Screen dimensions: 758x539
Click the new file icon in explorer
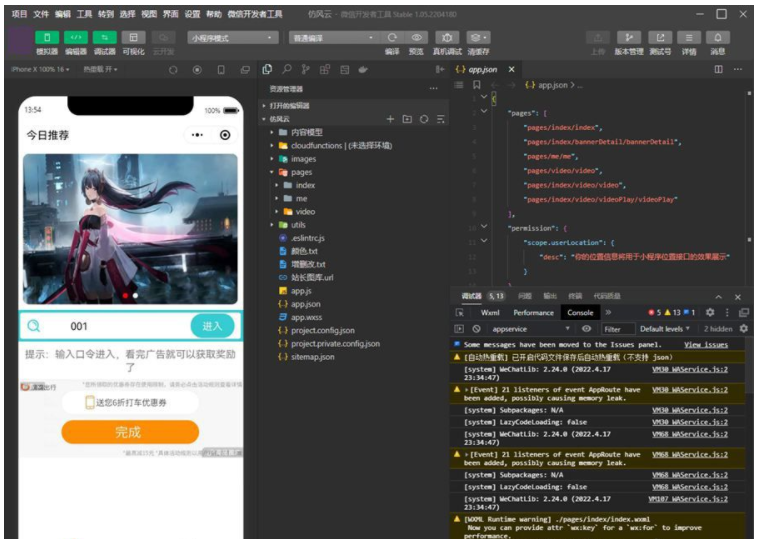(391, 119)
